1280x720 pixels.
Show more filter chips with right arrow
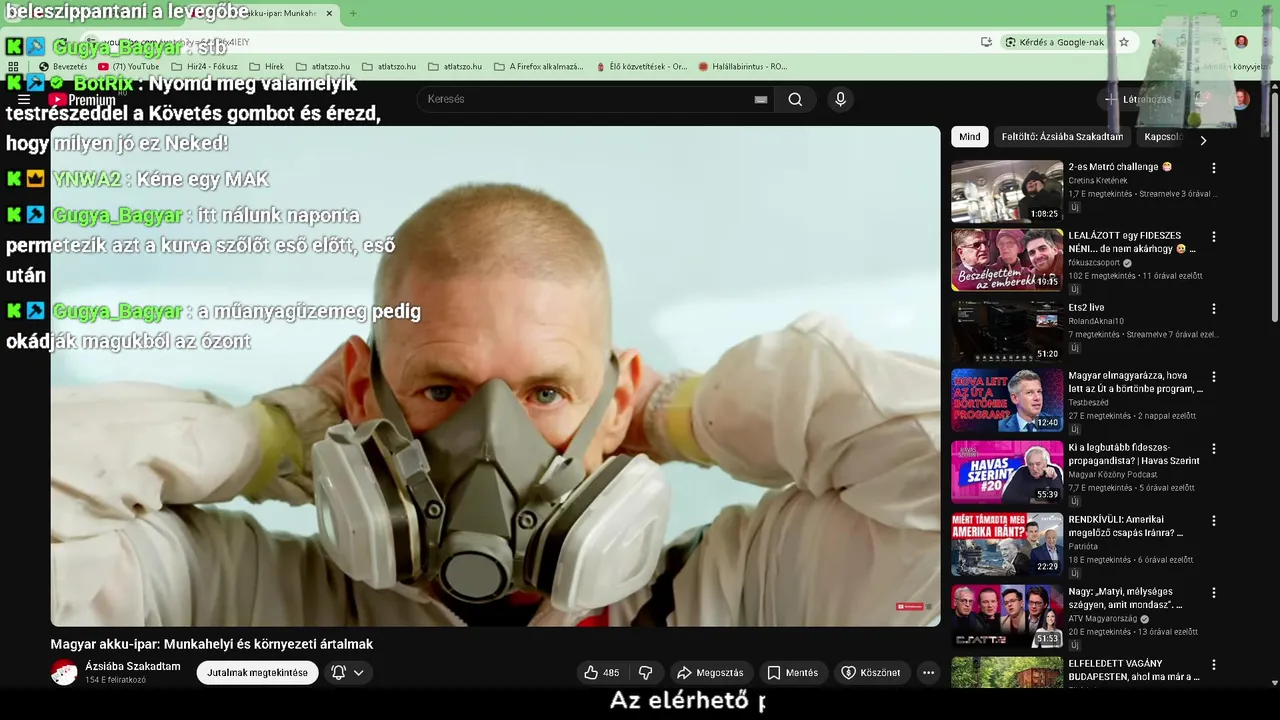coord(1203,141)
